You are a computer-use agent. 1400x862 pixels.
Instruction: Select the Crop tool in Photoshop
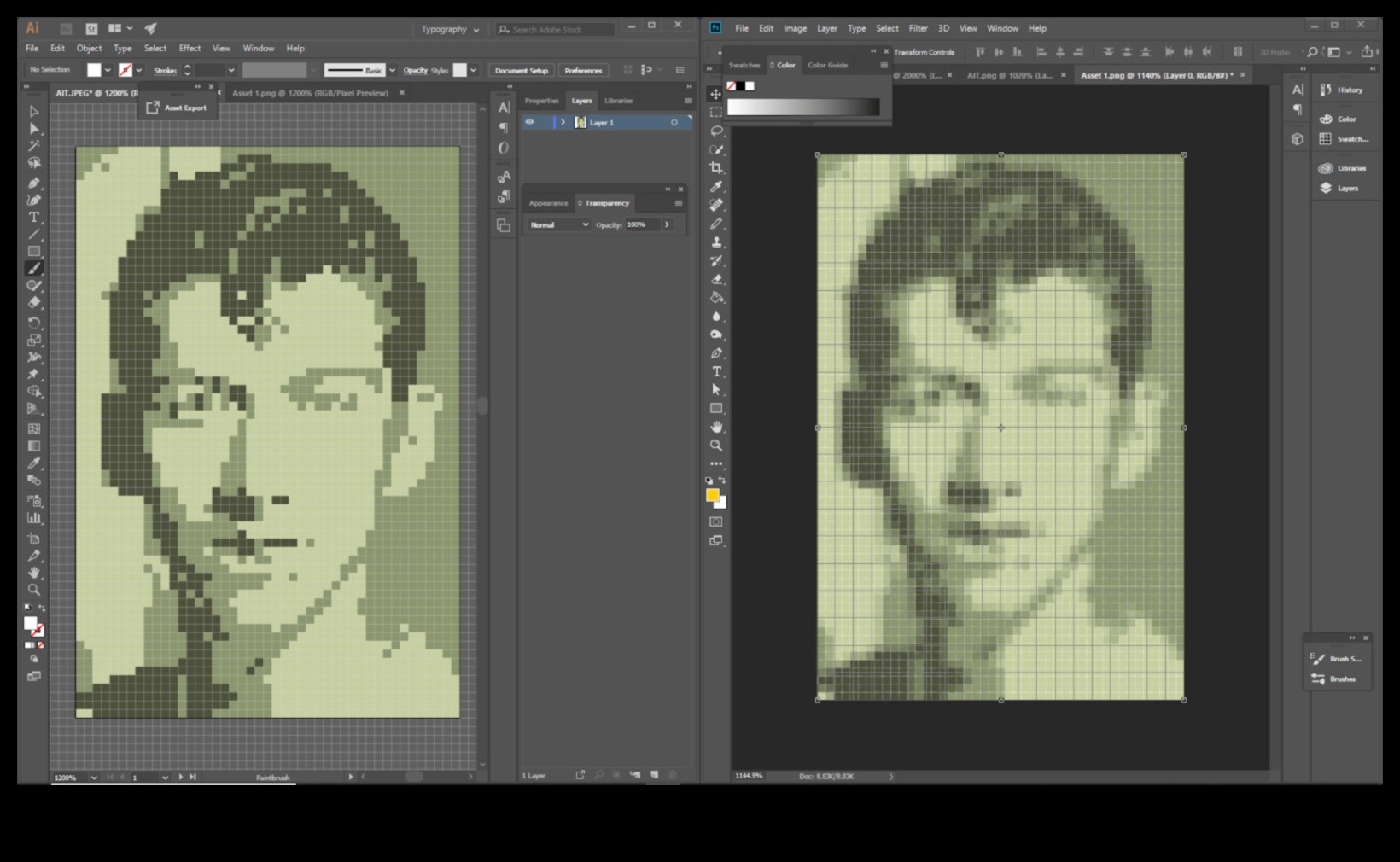coord(717,169)
